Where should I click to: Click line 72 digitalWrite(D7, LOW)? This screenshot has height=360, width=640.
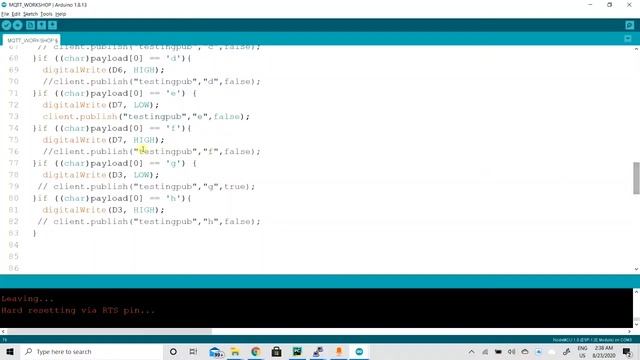click(101, 105)
